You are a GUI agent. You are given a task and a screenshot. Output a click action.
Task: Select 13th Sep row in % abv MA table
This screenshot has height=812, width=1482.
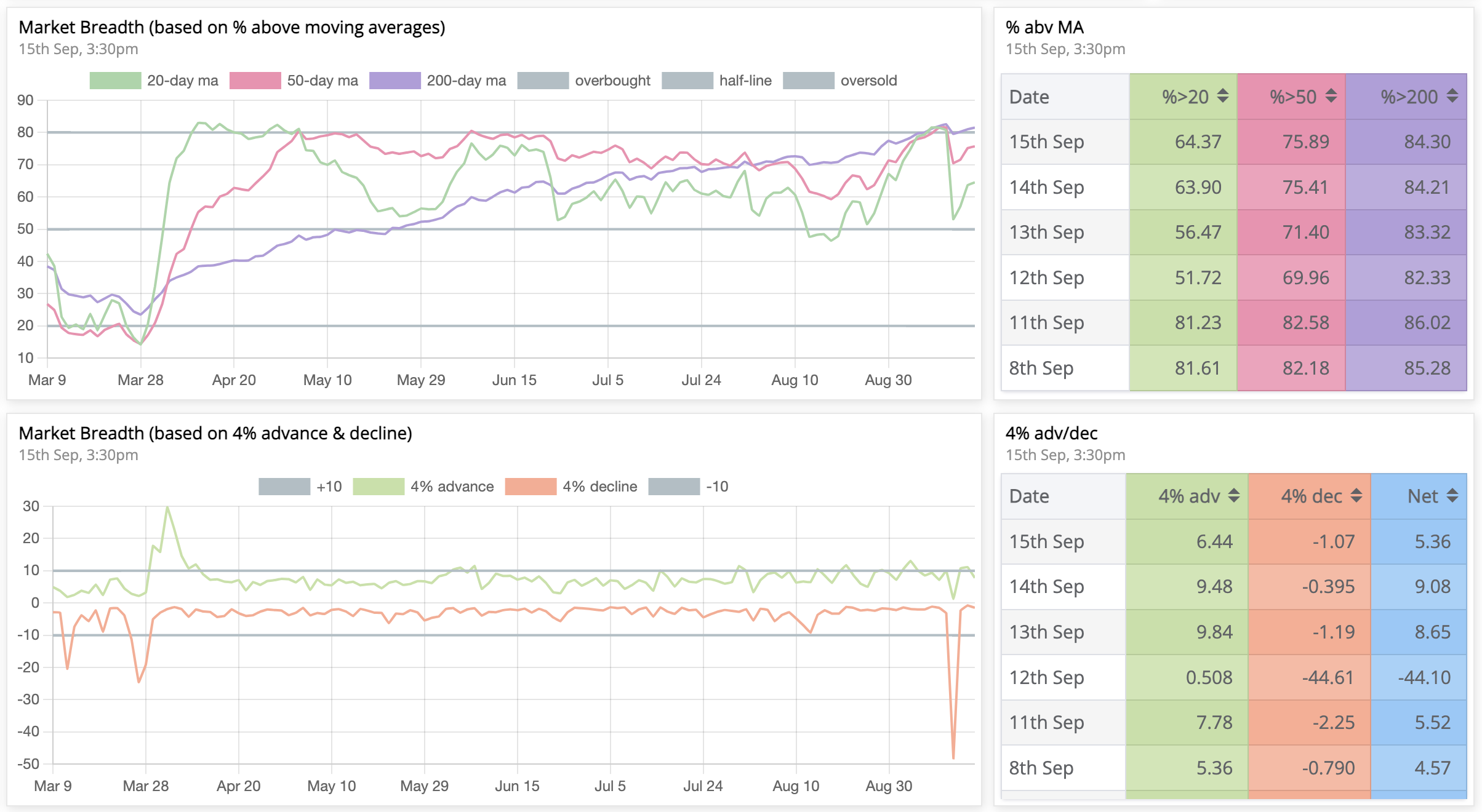coord(1234,233)
